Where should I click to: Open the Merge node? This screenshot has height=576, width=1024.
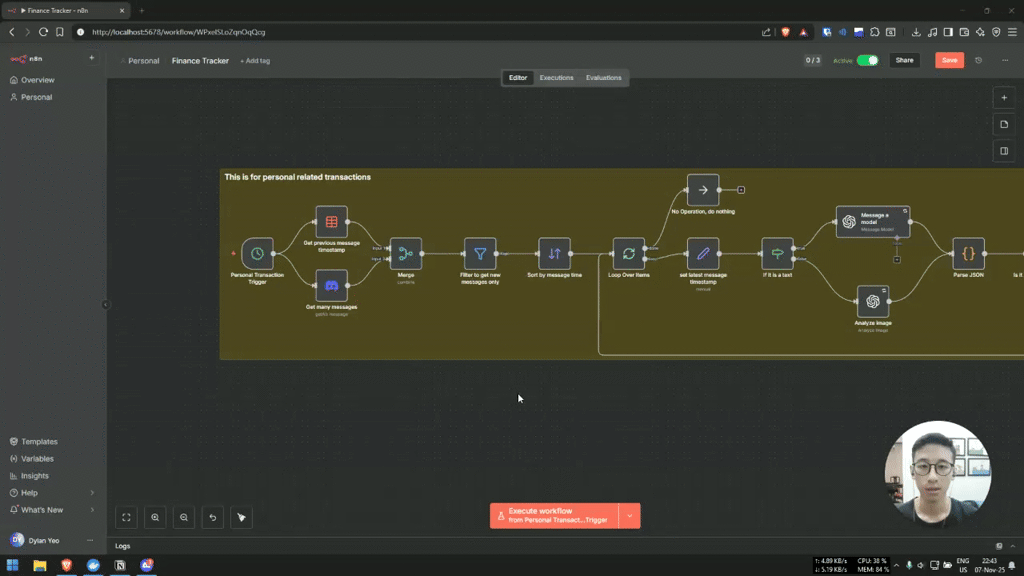404,253
